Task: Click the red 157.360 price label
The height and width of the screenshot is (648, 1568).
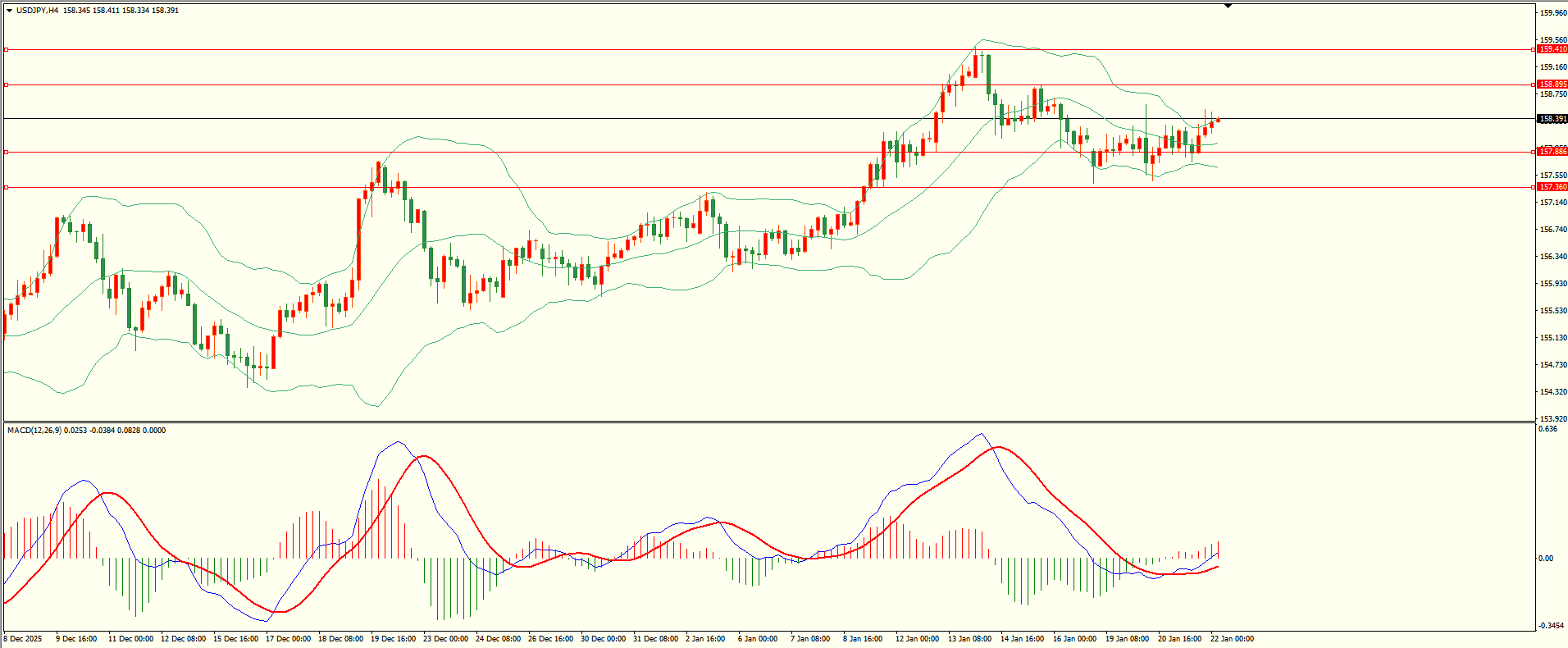Action: [x=1552, y=187]
